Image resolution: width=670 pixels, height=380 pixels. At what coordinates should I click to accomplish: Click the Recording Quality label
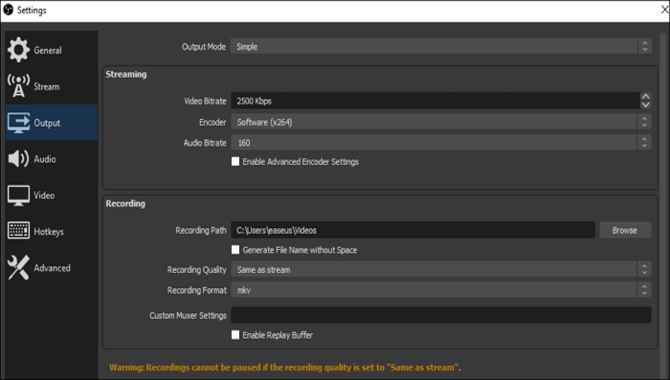[197, 270]
